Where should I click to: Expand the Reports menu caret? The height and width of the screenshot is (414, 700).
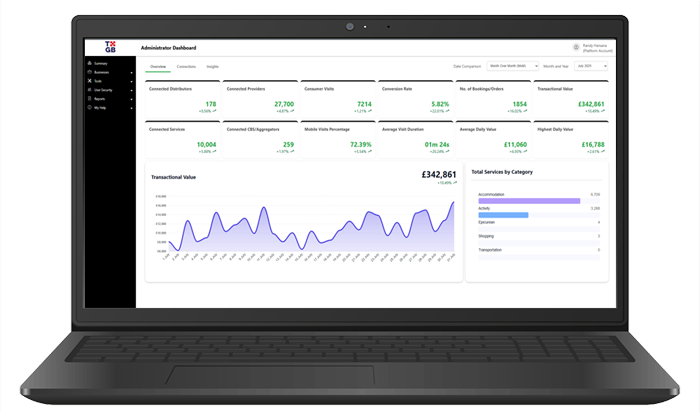pos(131,99)
